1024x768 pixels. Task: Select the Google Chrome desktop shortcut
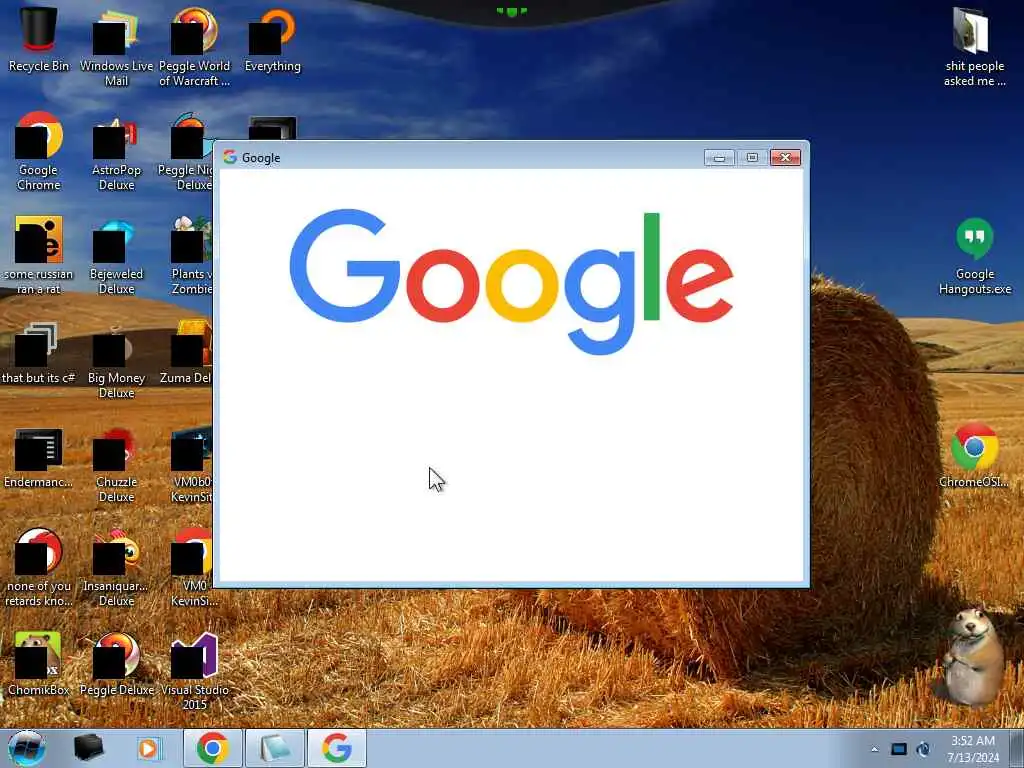coord(39,151)
